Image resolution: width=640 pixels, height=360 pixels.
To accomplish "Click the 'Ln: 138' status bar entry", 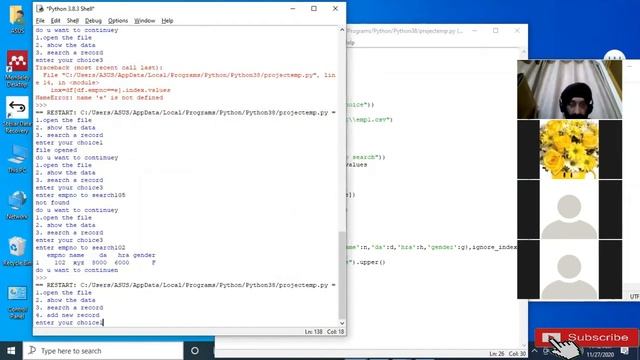I will coord(313,332).
